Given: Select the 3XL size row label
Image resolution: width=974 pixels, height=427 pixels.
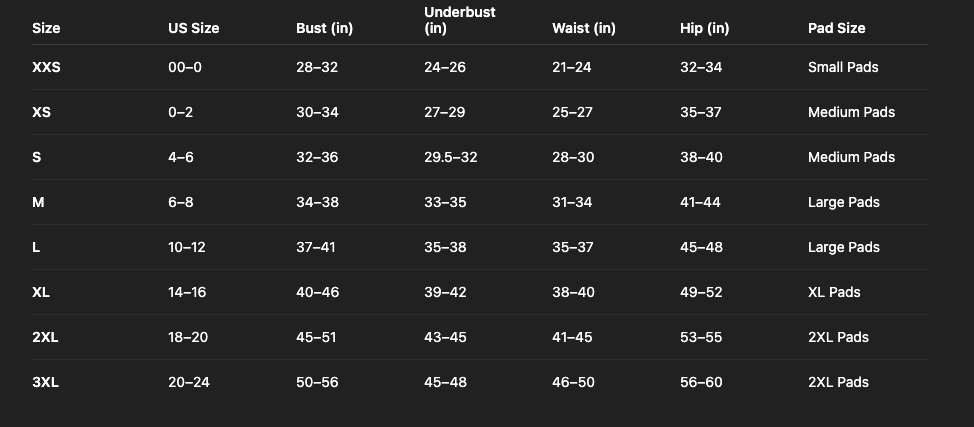Looking at the screenshot, I should pos(45,382).
